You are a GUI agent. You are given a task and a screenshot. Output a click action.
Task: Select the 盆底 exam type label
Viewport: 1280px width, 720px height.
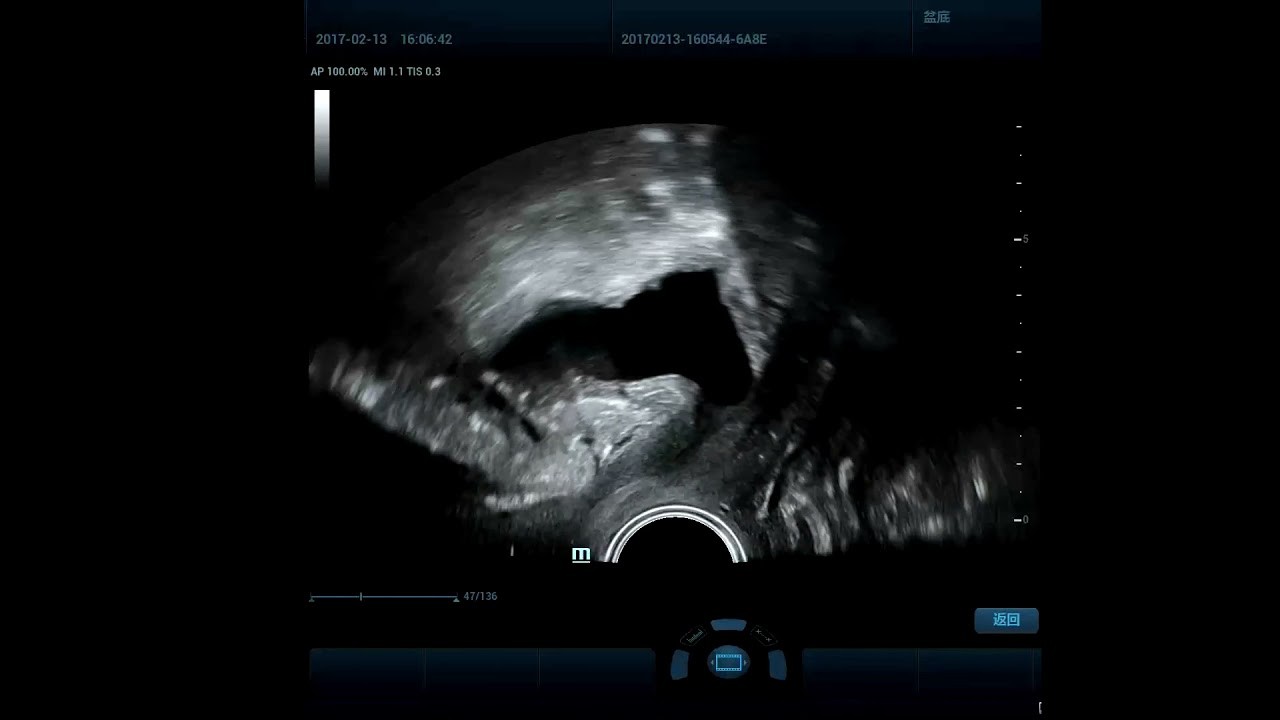(936, 17)
